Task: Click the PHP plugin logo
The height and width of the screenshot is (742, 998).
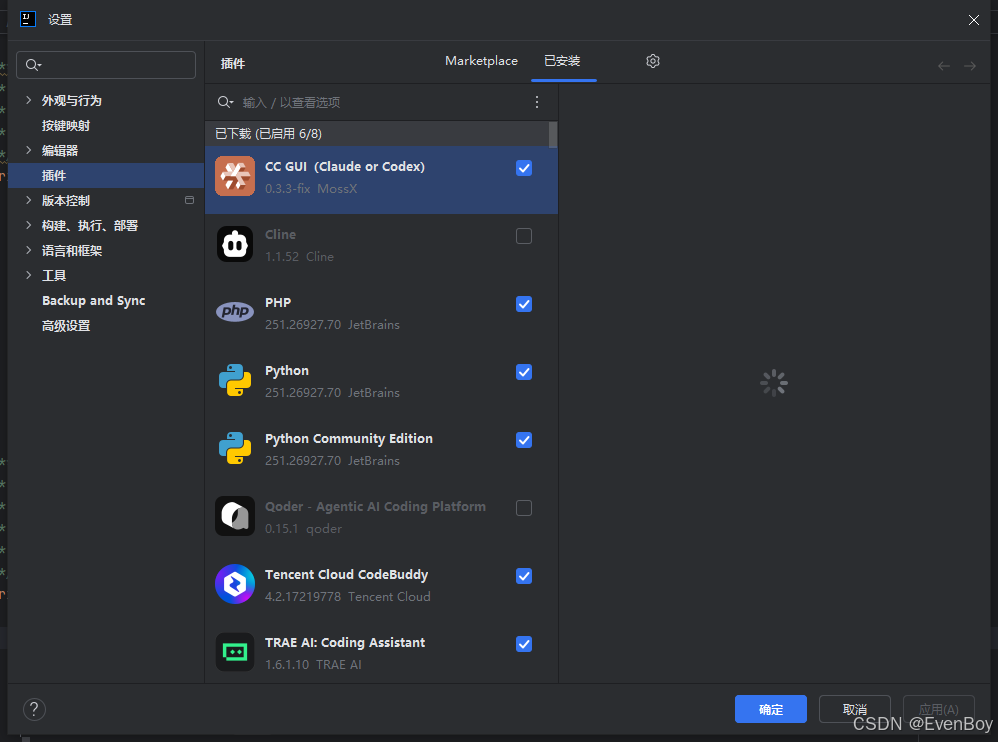Action: point(235,312)
